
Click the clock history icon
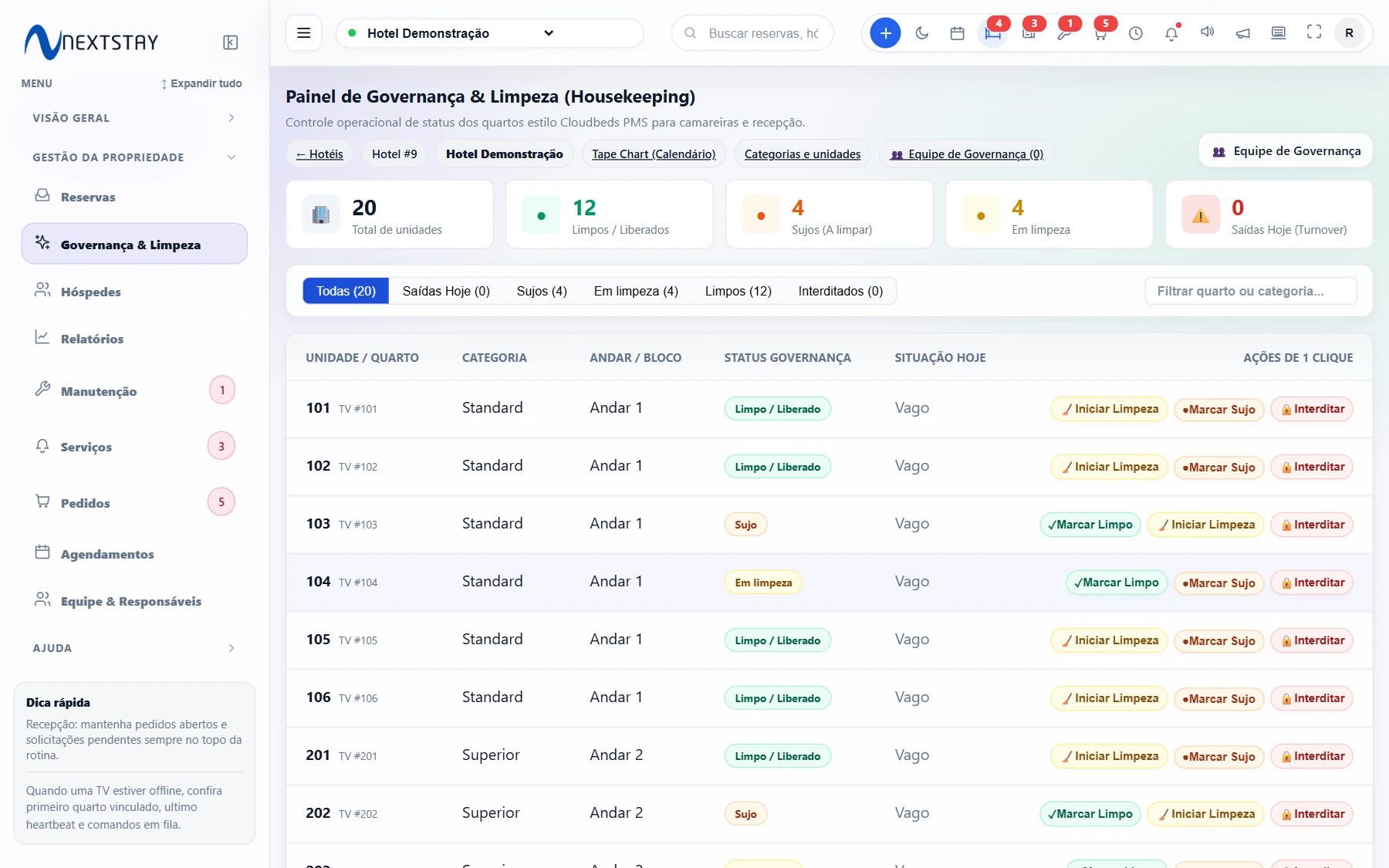[1136, 33]
